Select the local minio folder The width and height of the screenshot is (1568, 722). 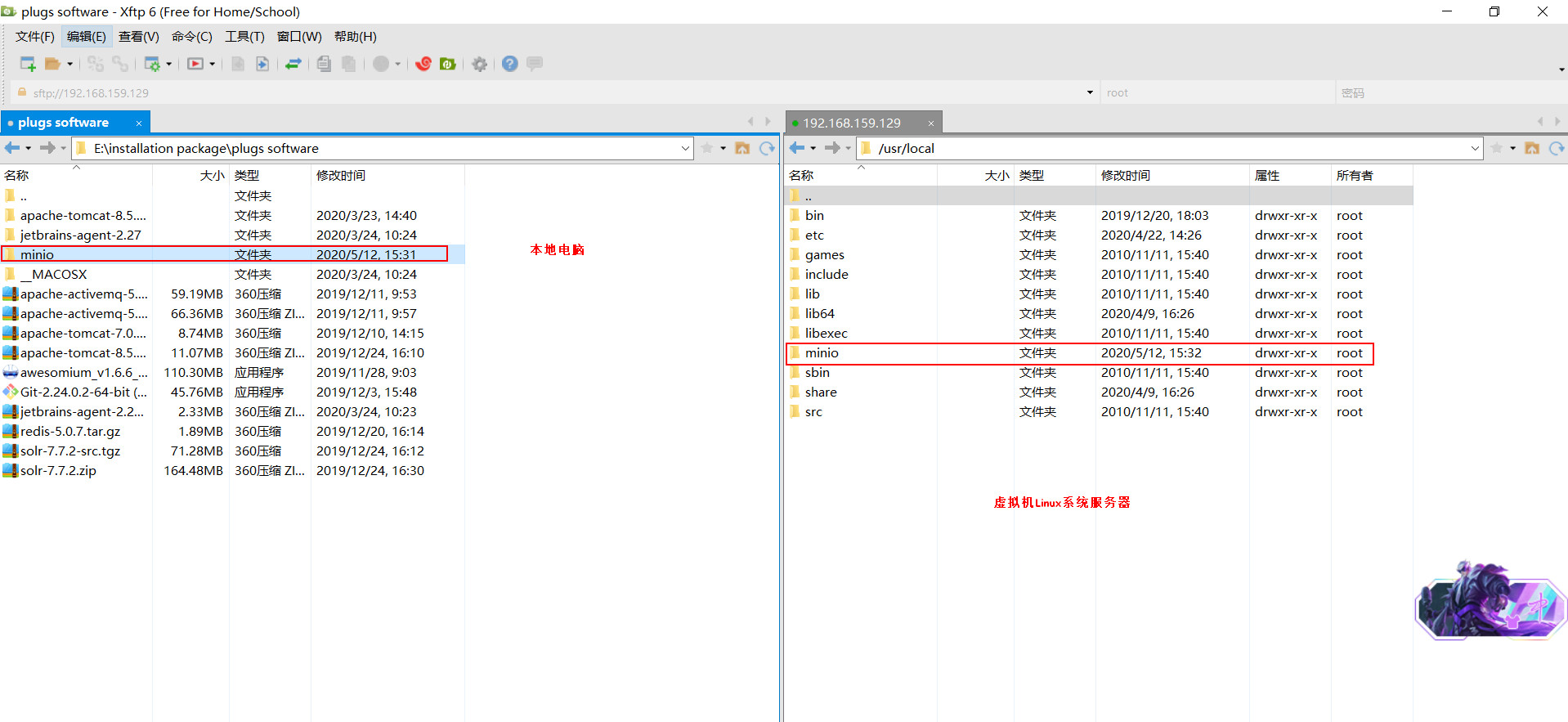pos(232,254)
